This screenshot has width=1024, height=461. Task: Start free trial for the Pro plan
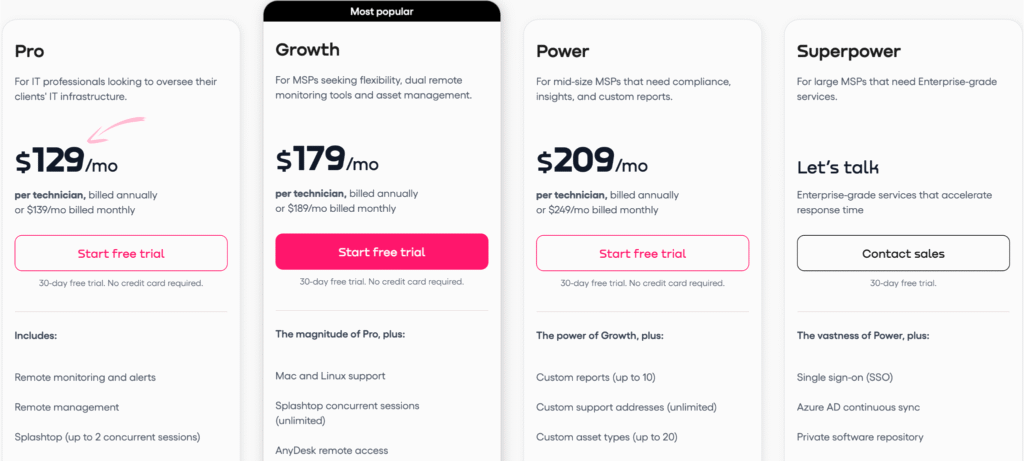tap(121, 253)
